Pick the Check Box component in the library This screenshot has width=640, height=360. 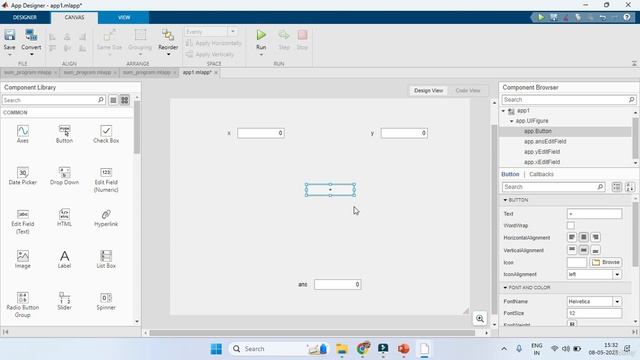coord(106,134)
